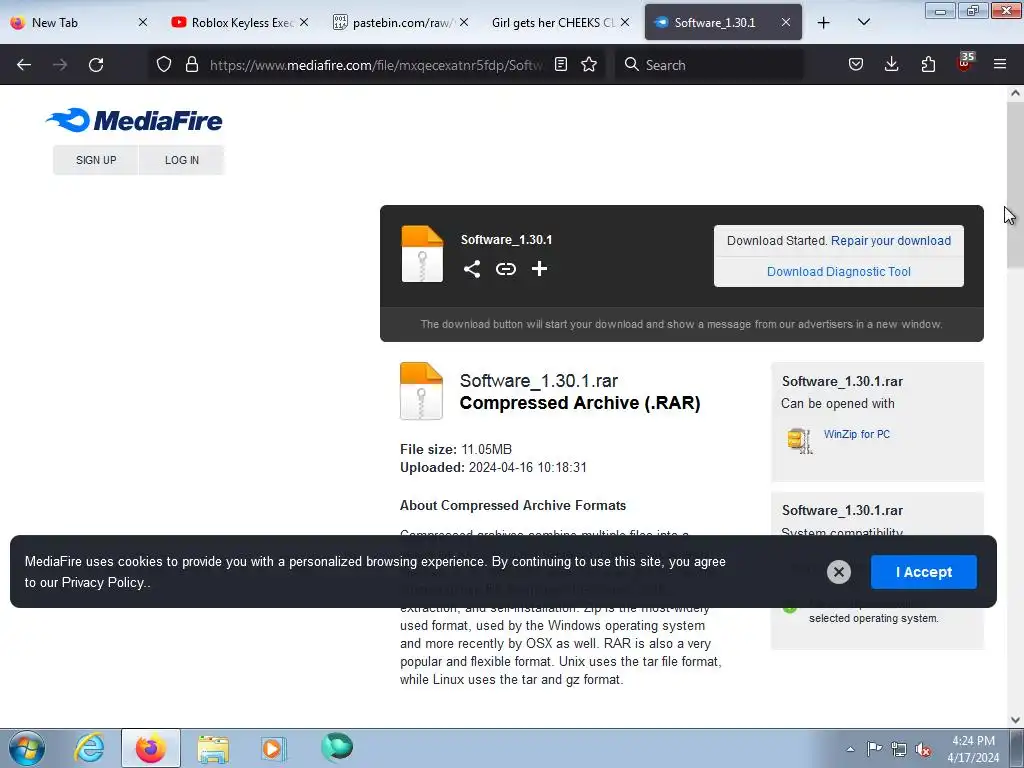Open the LOG IN button
The image size is (1024, 768).
182,160
